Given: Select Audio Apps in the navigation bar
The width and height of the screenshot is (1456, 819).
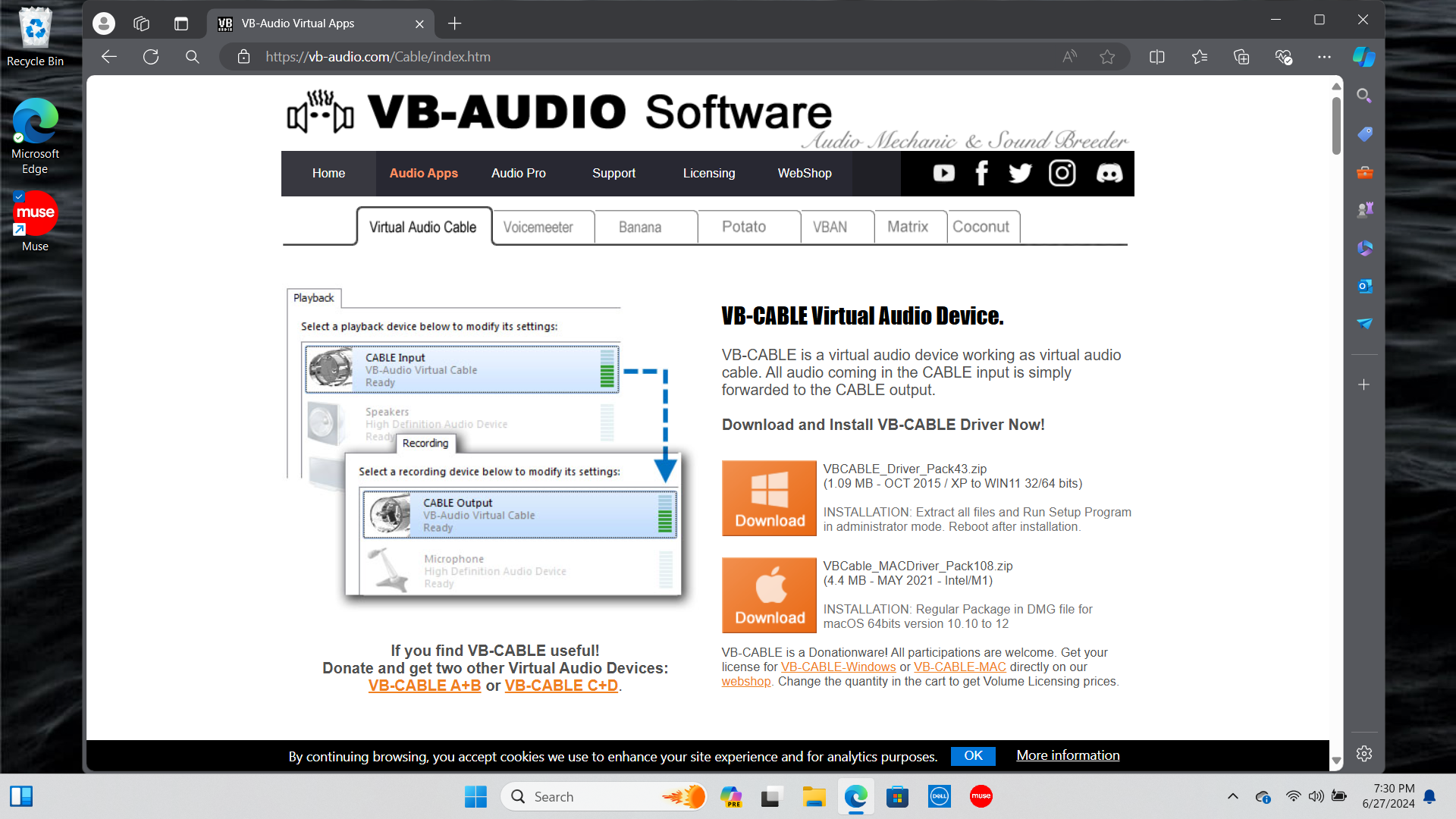Looking at the screenshot, I should pyautogui.click(x=423, y=174).
